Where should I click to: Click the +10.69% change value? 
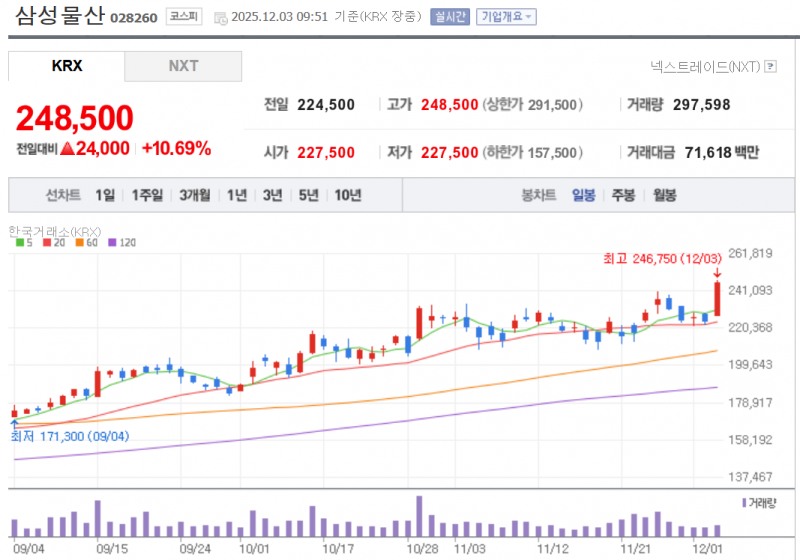coord(177,148)
